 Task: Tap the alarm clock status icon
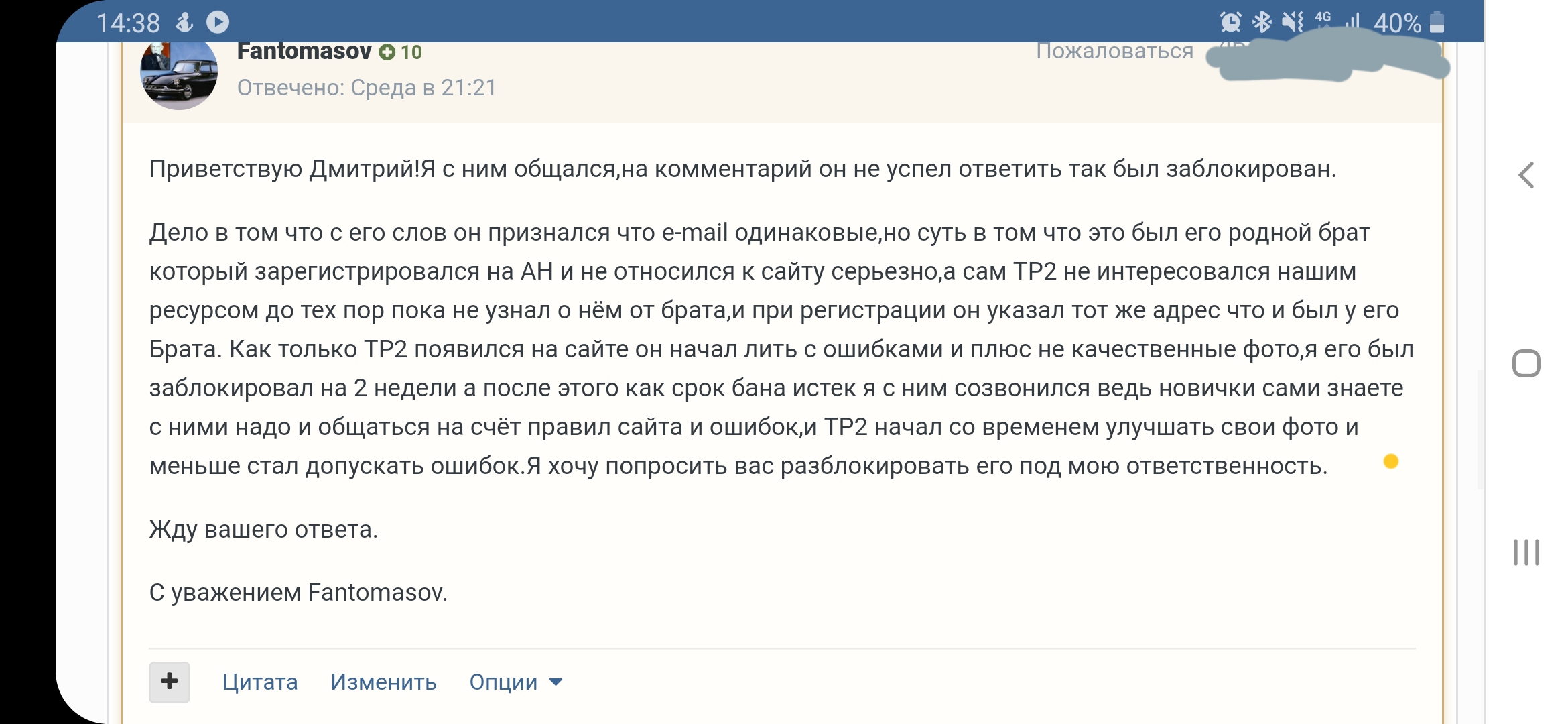click(1231, 22)
